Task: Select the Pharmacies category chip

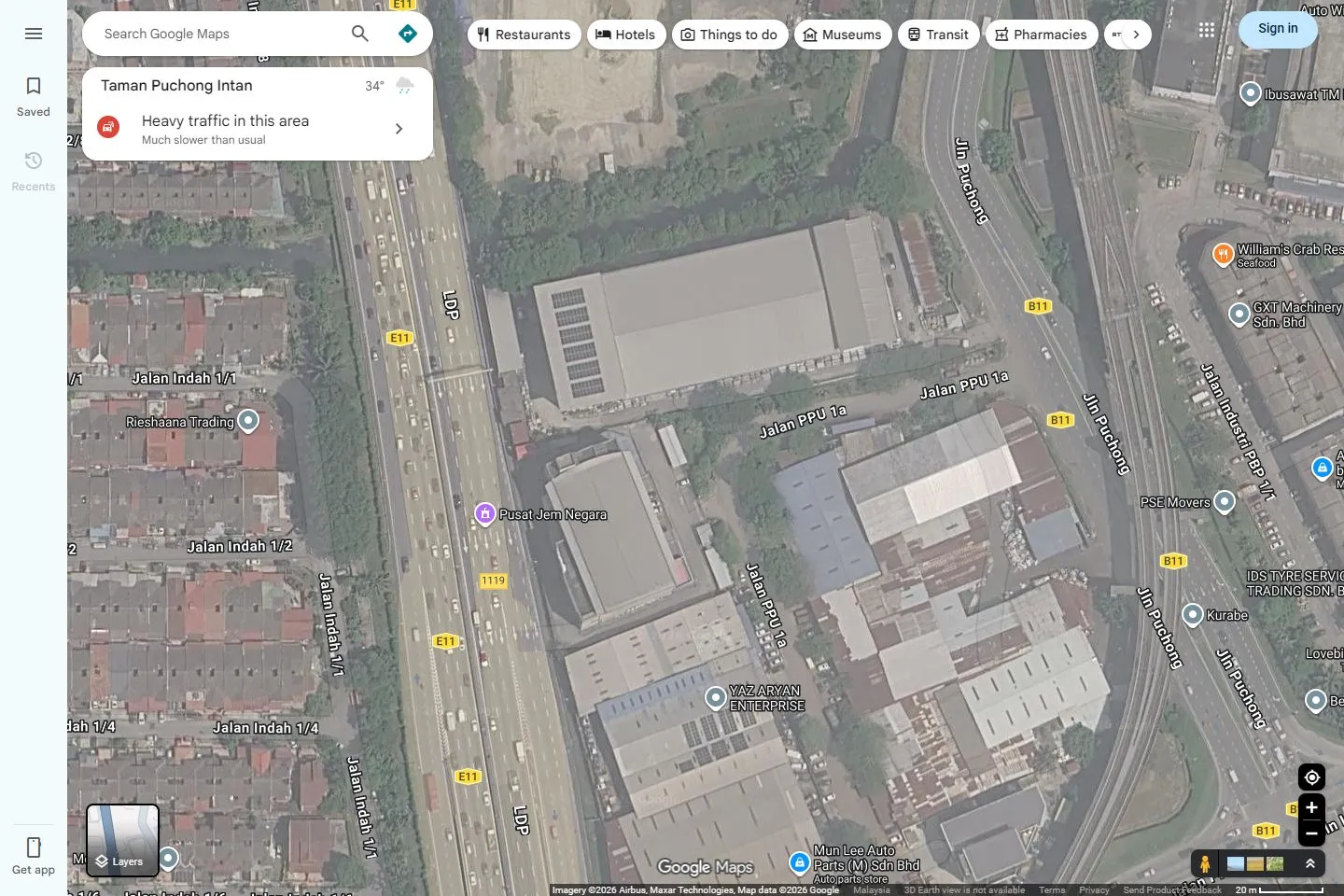Action: tap(1042, 35)
